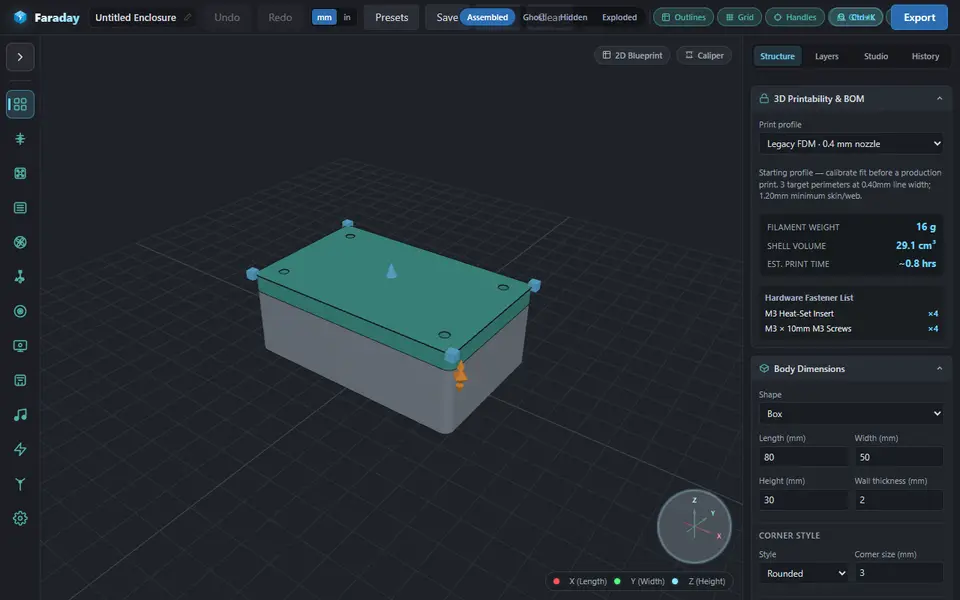Collapse the 3D Printability & BOM section

939,99
